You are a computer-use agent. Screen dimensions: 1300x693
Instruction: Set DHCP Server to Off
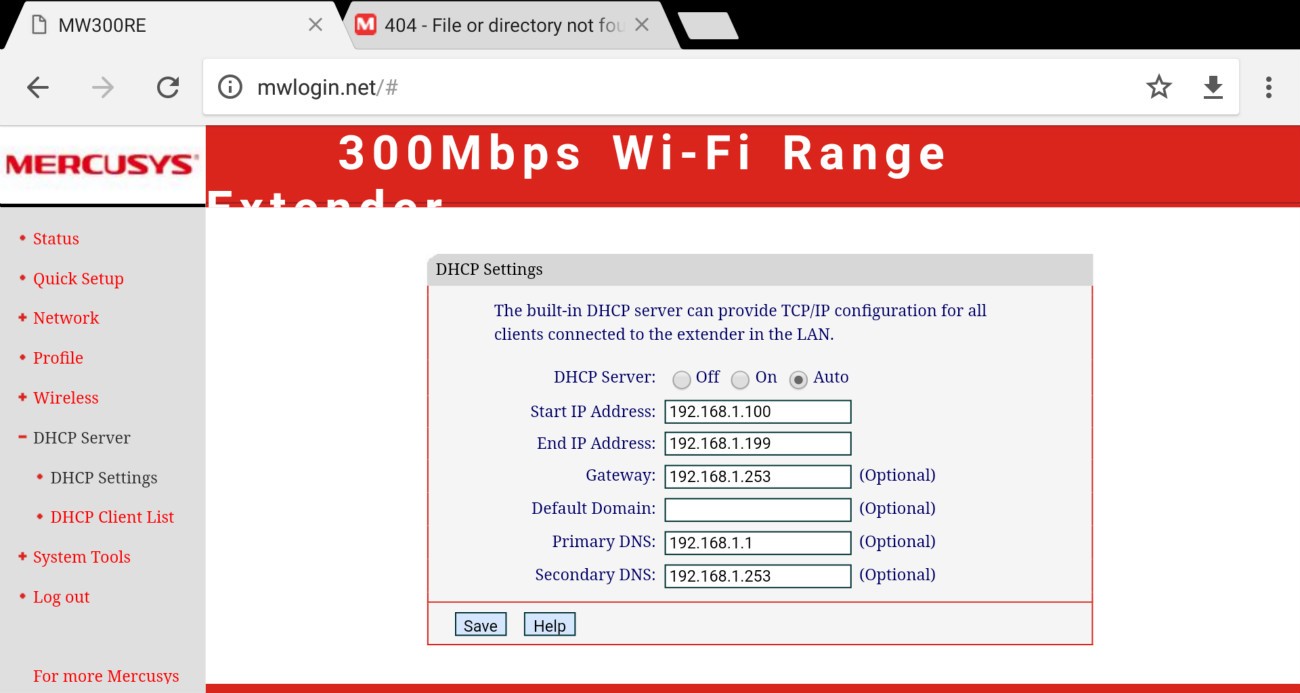tap(682, 380)
